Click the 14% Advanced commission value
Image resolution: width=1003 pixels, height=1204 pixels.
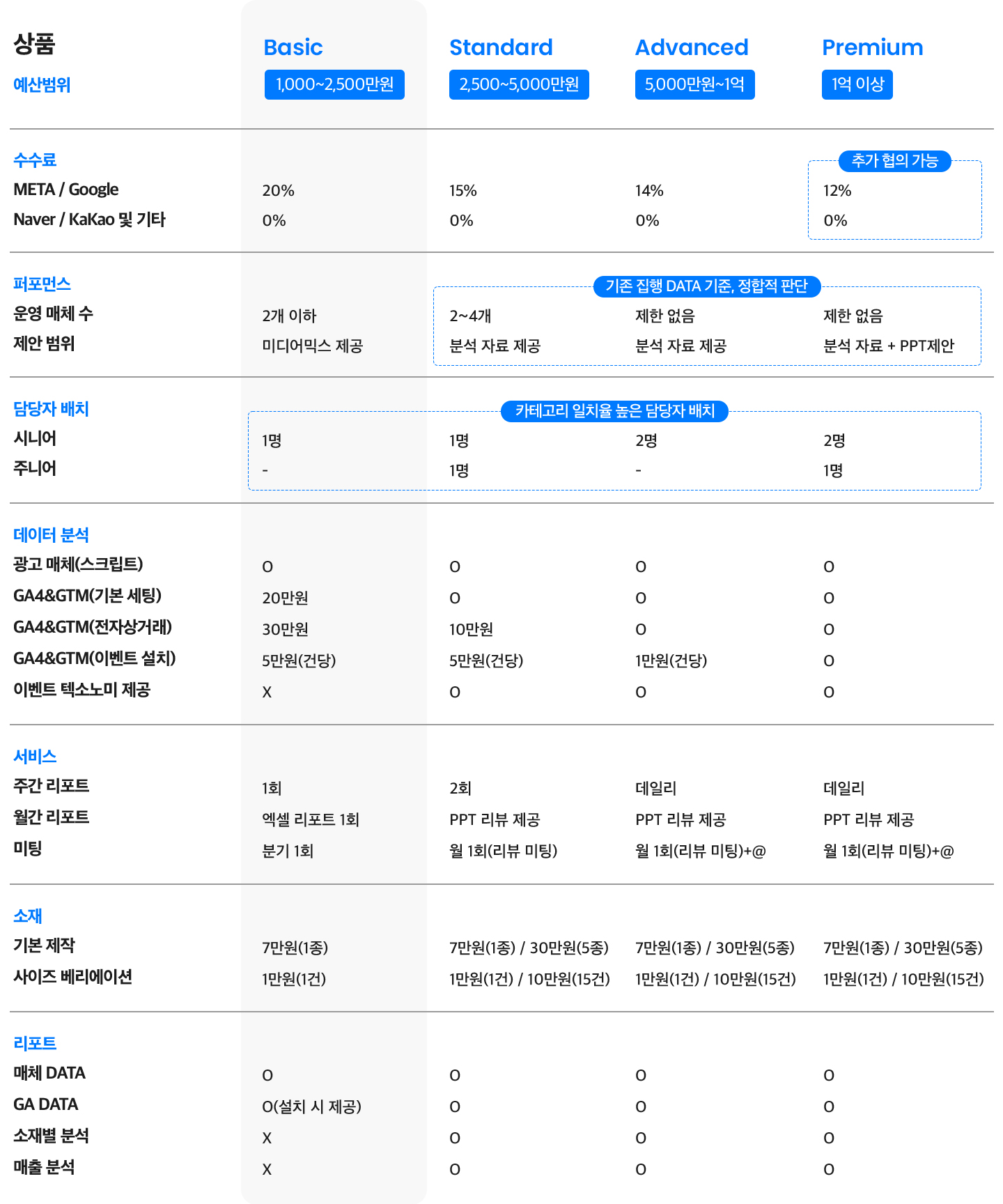point(649,190)
